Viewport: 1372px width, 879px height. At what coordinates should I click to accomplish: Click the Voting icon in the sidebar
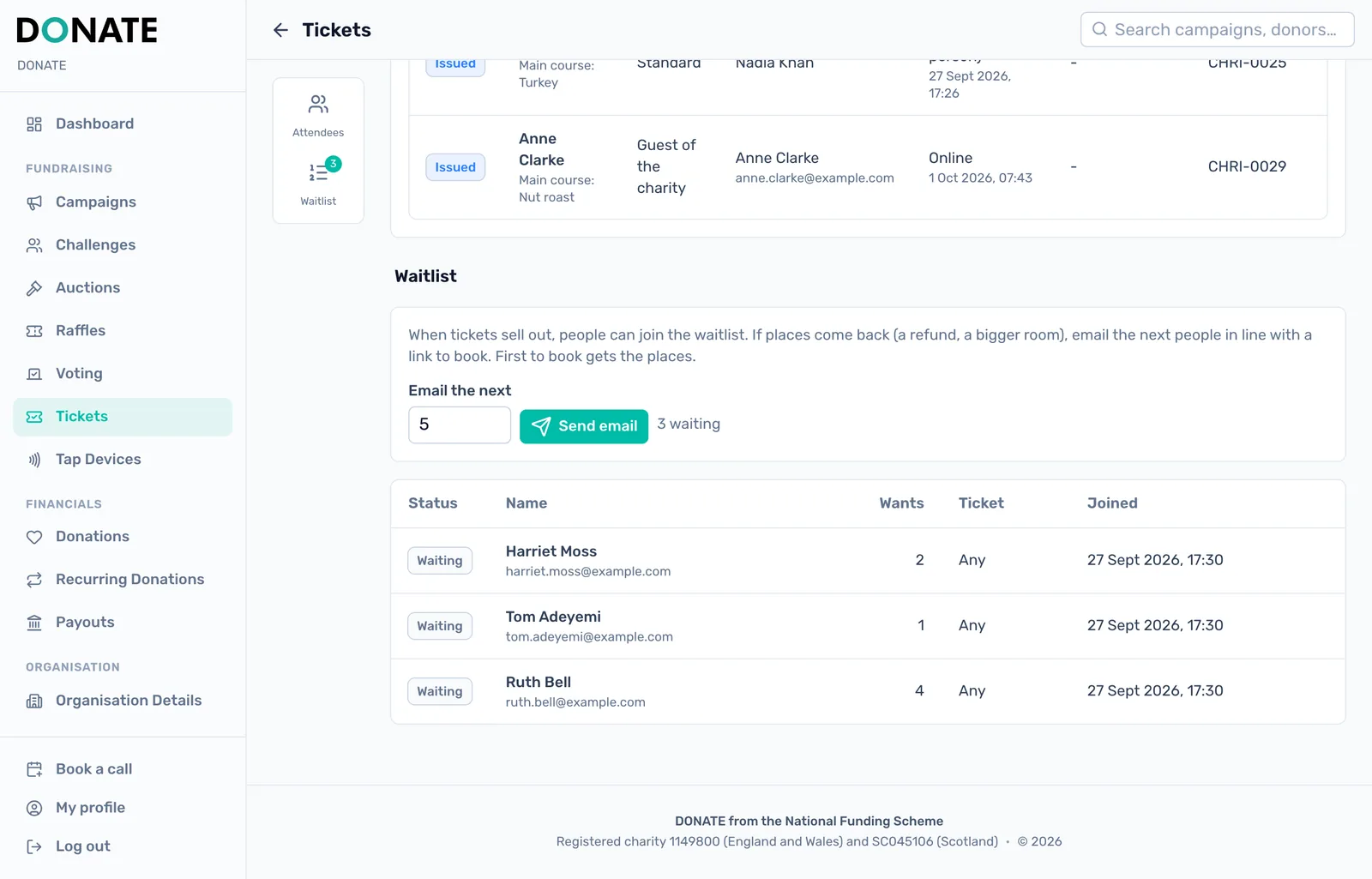(x=34, y=374)
